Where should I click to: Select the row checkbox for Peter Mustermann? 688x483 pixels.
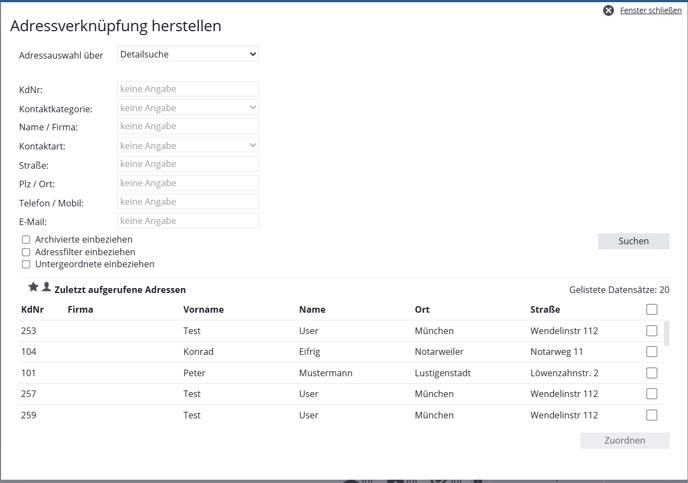tap(652, 373)
